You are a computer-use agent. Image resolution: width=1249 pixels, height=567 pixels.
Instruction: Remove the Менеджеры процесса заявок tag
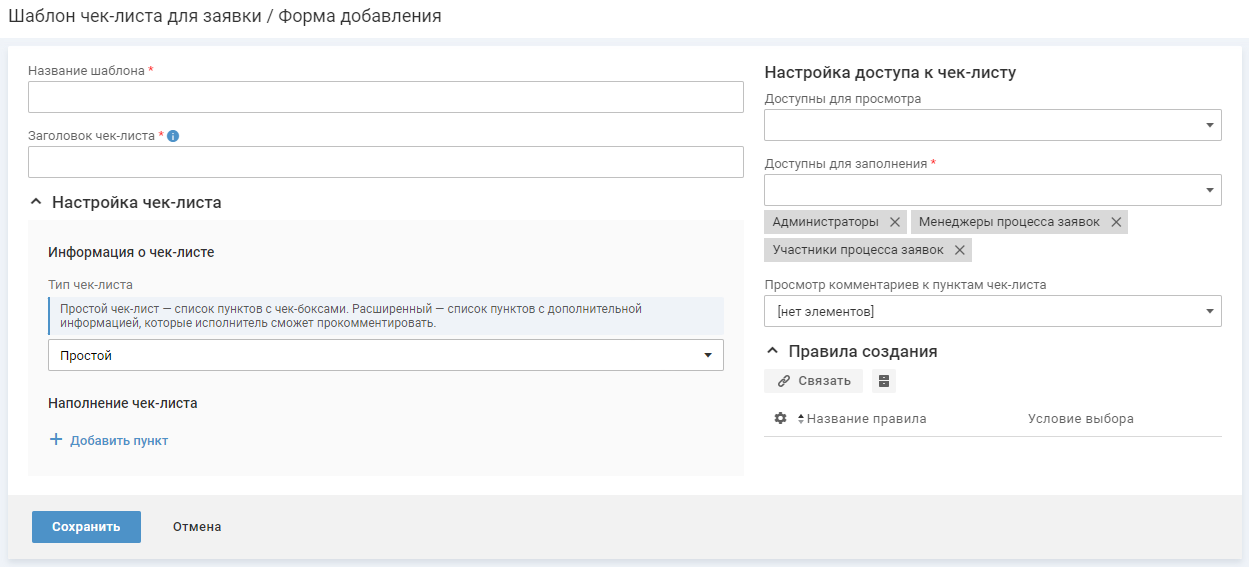[x=1116, y=222]
